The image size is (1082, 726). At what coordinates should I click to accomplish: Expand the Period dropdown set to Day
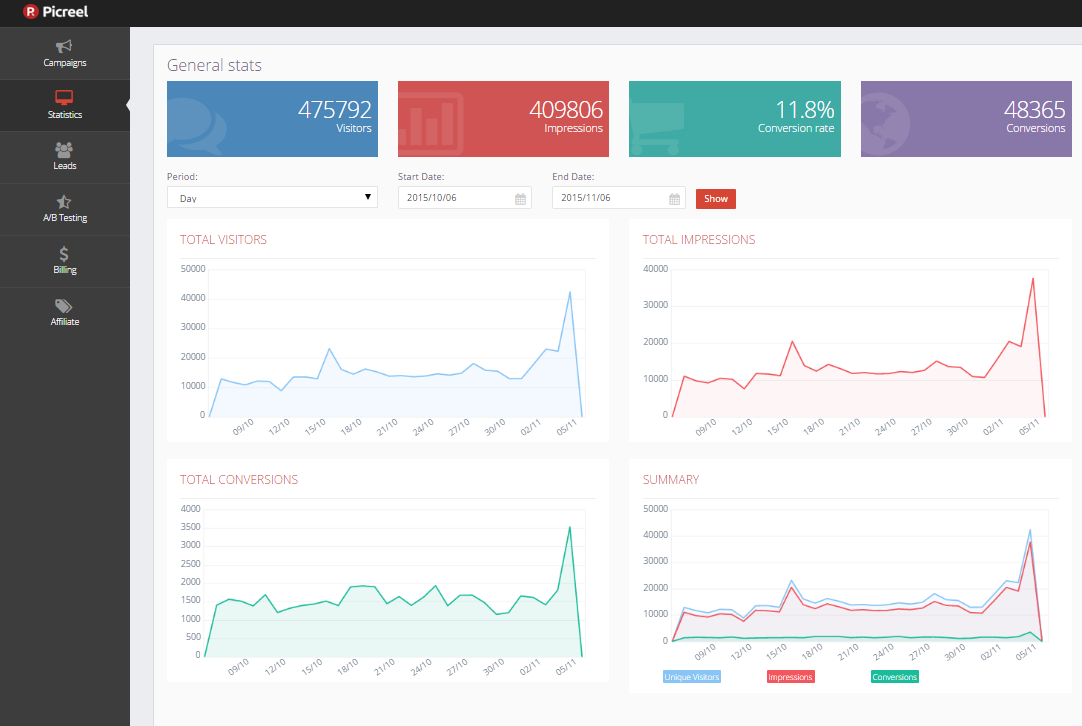point(272,197)
